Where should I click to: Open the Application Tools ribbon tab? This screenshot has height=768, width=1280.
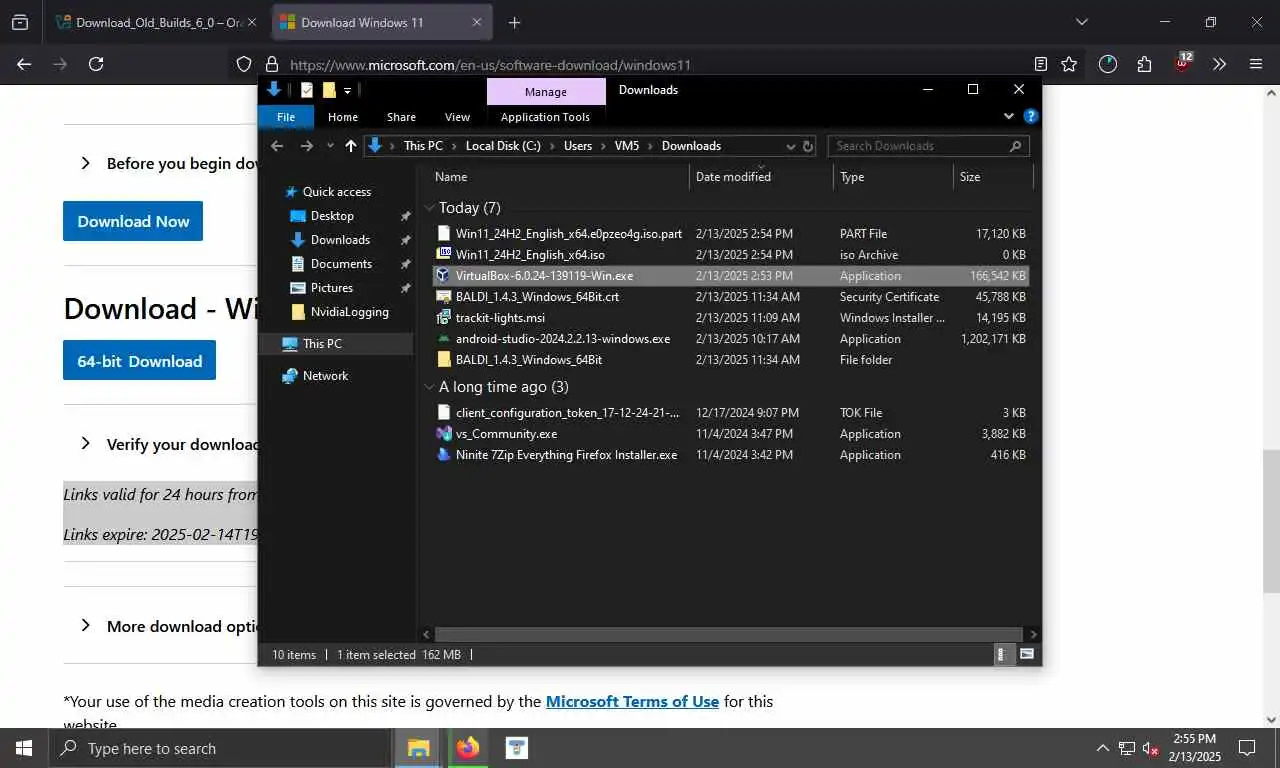point(545,117)
